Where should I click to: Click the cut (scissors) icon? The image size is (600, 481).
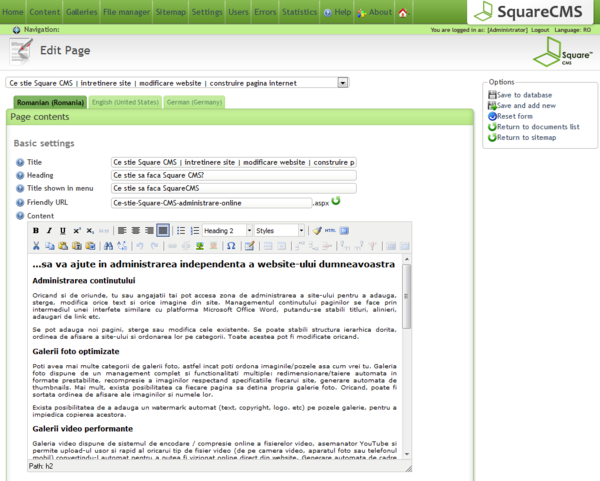37,246
